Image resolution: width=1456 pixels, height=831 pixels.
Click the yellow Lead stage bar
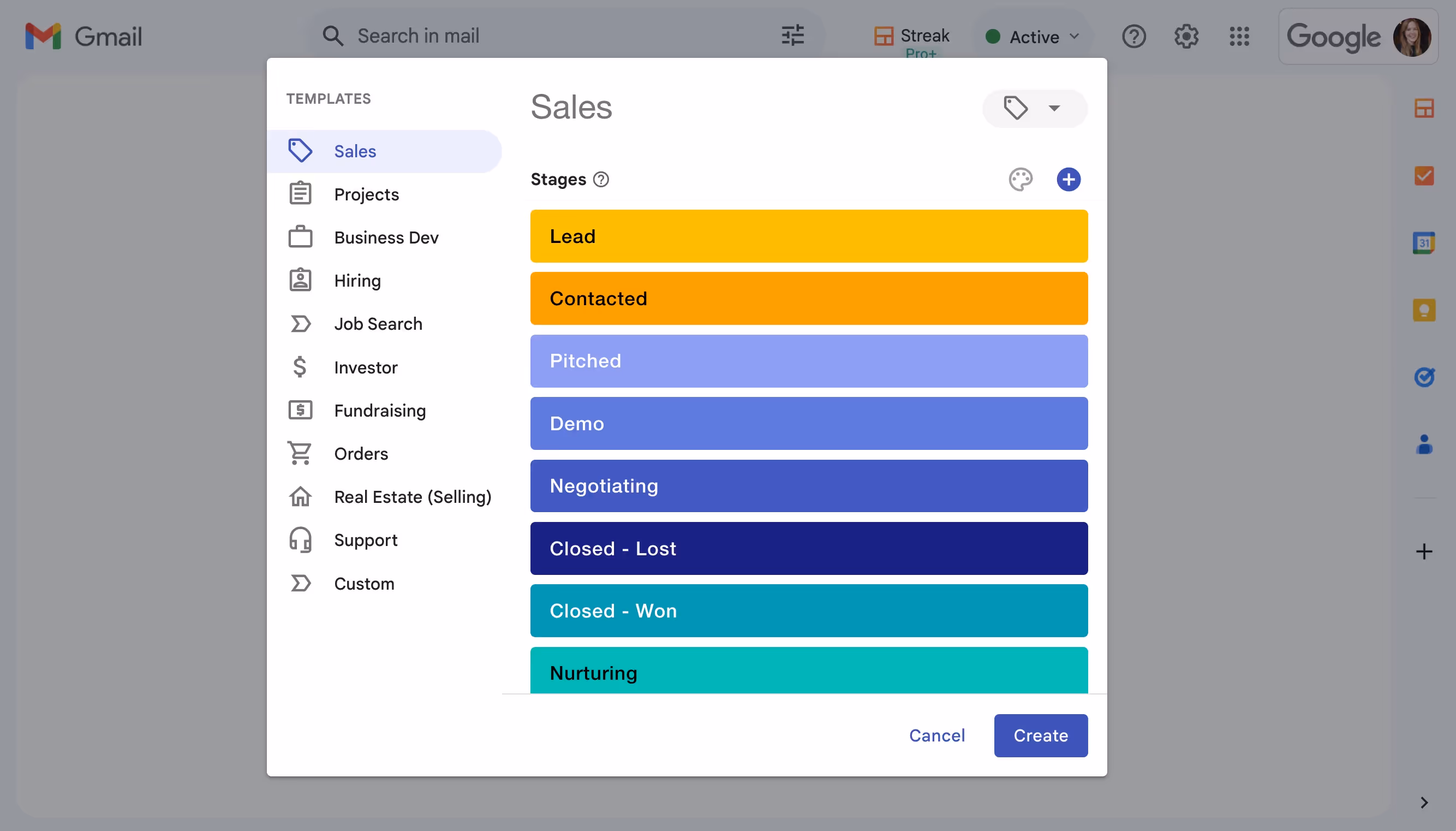point(808,236)
